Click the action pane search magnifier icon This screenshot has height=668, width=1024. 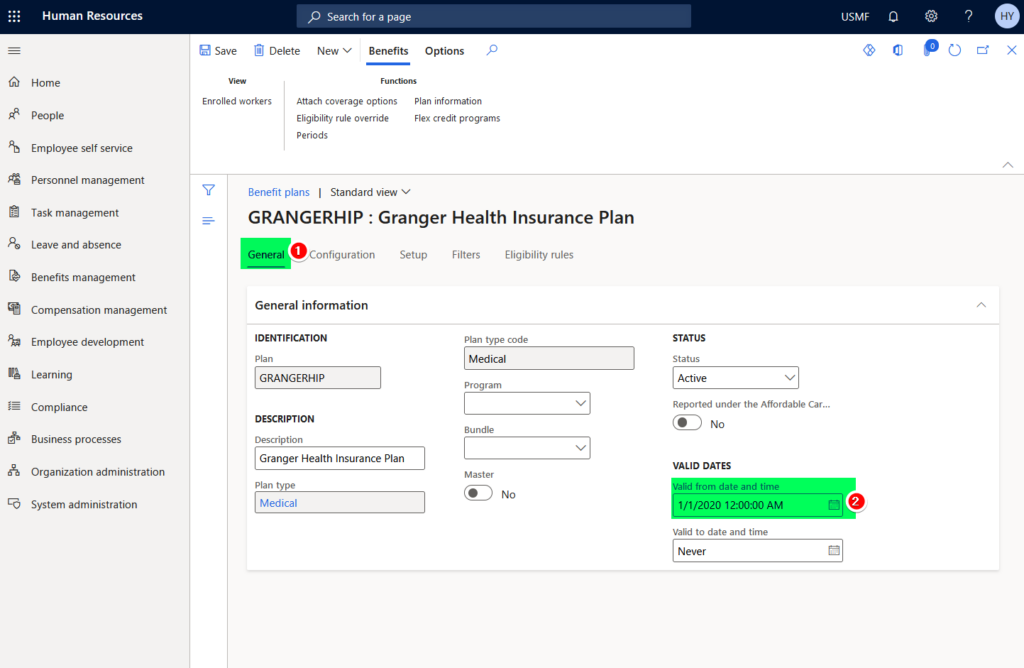pos(492,50)
